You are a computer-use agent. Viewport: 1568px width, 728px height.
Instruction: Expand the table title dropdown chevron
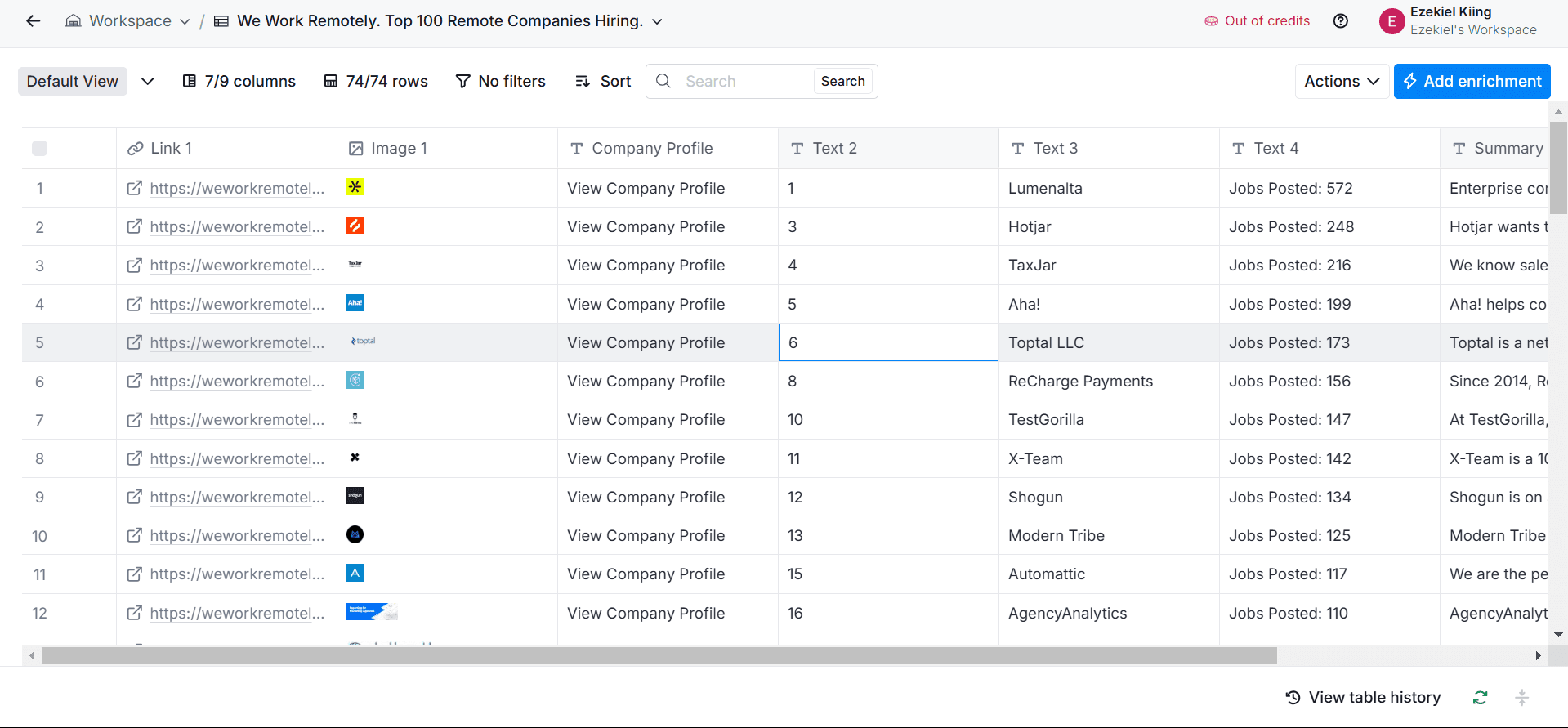pos(658,21)
